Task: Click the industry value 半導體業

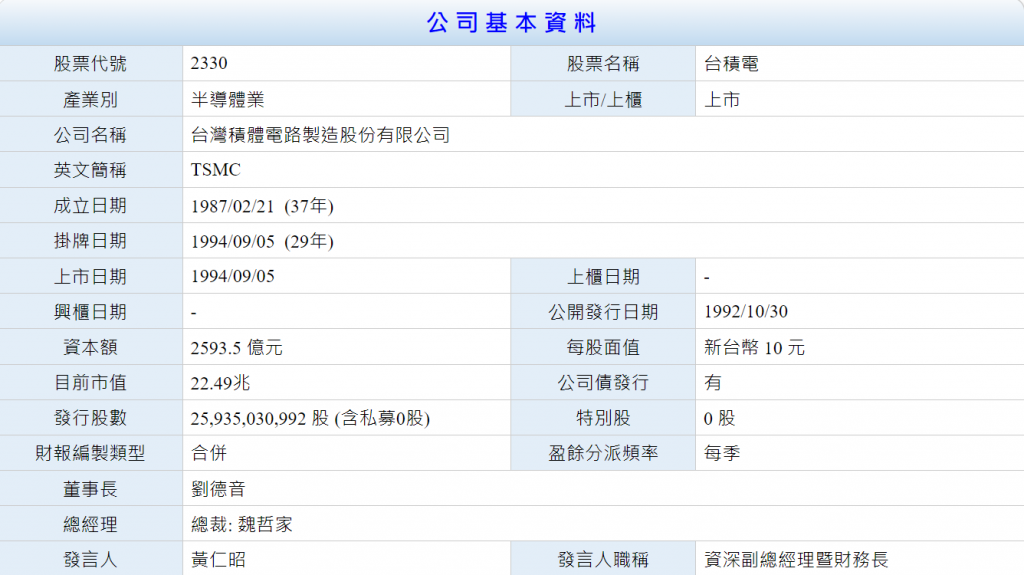Action: coord(227,100)
